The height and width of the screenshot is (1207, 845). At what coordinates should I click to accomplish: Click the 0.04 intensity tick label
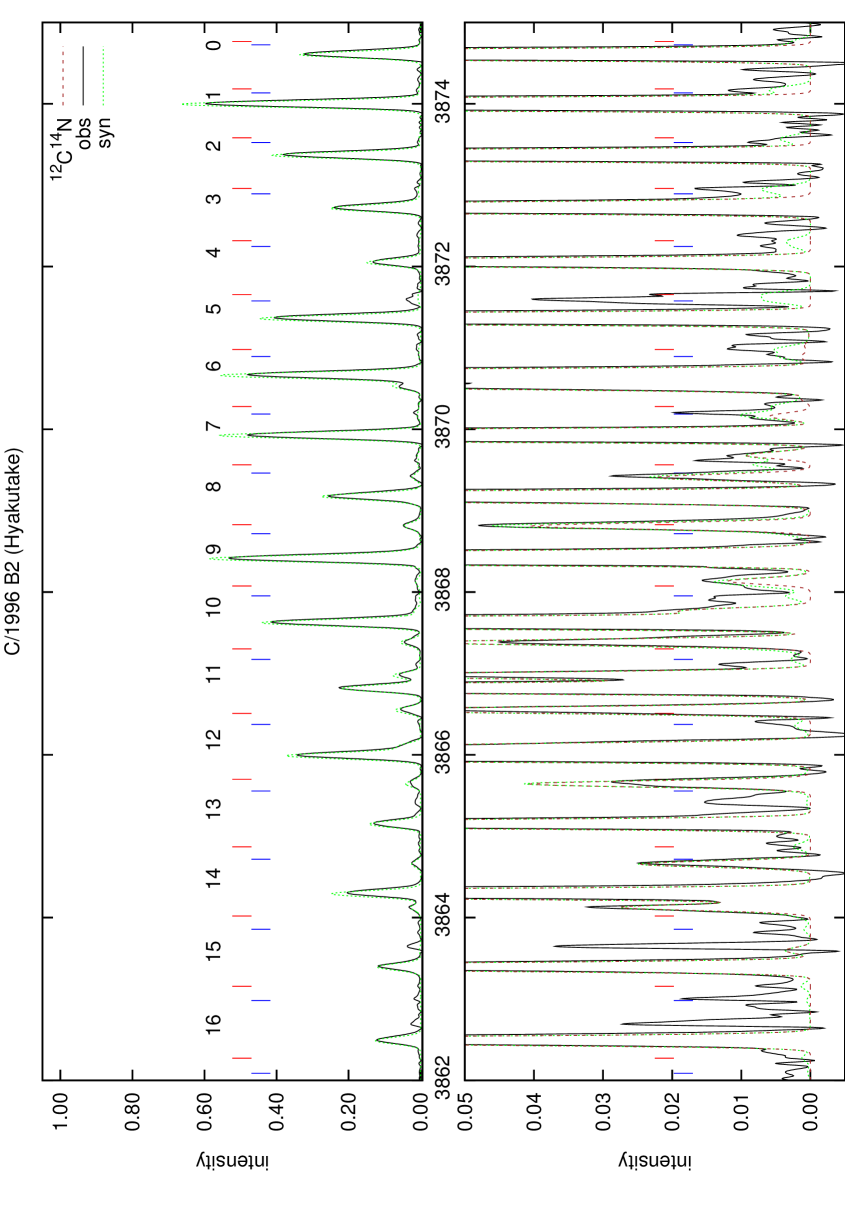click(x=535, y=1113)
